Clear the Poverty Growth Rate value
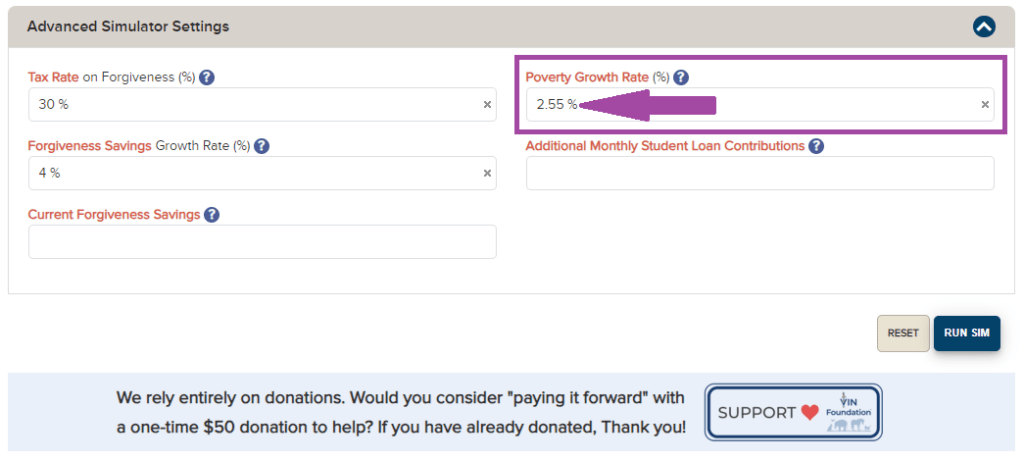Screen dimensions: 1024x460 (984, 104)
